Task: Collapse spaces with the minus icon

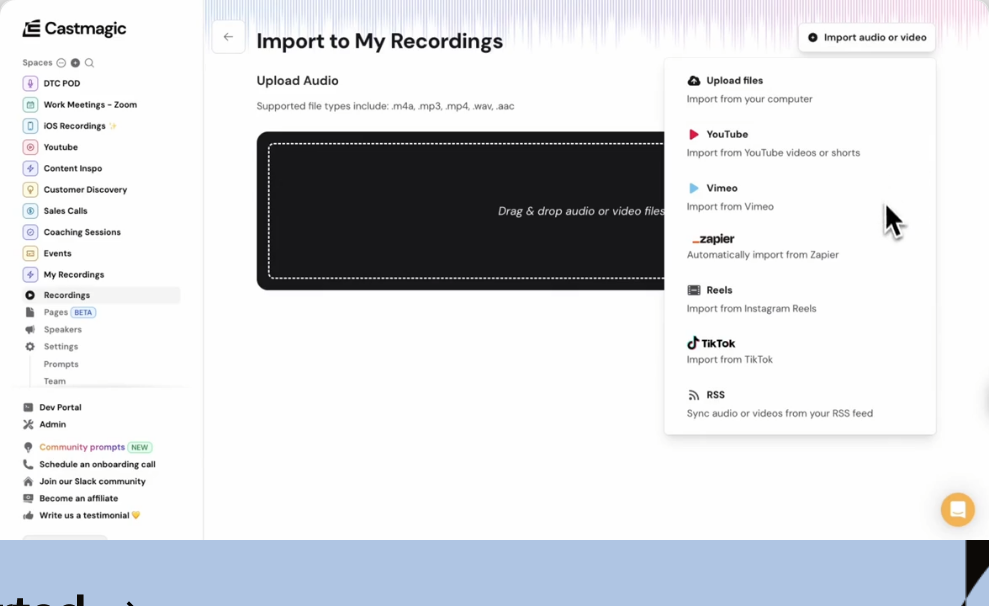Action: [x=61, y=62]
